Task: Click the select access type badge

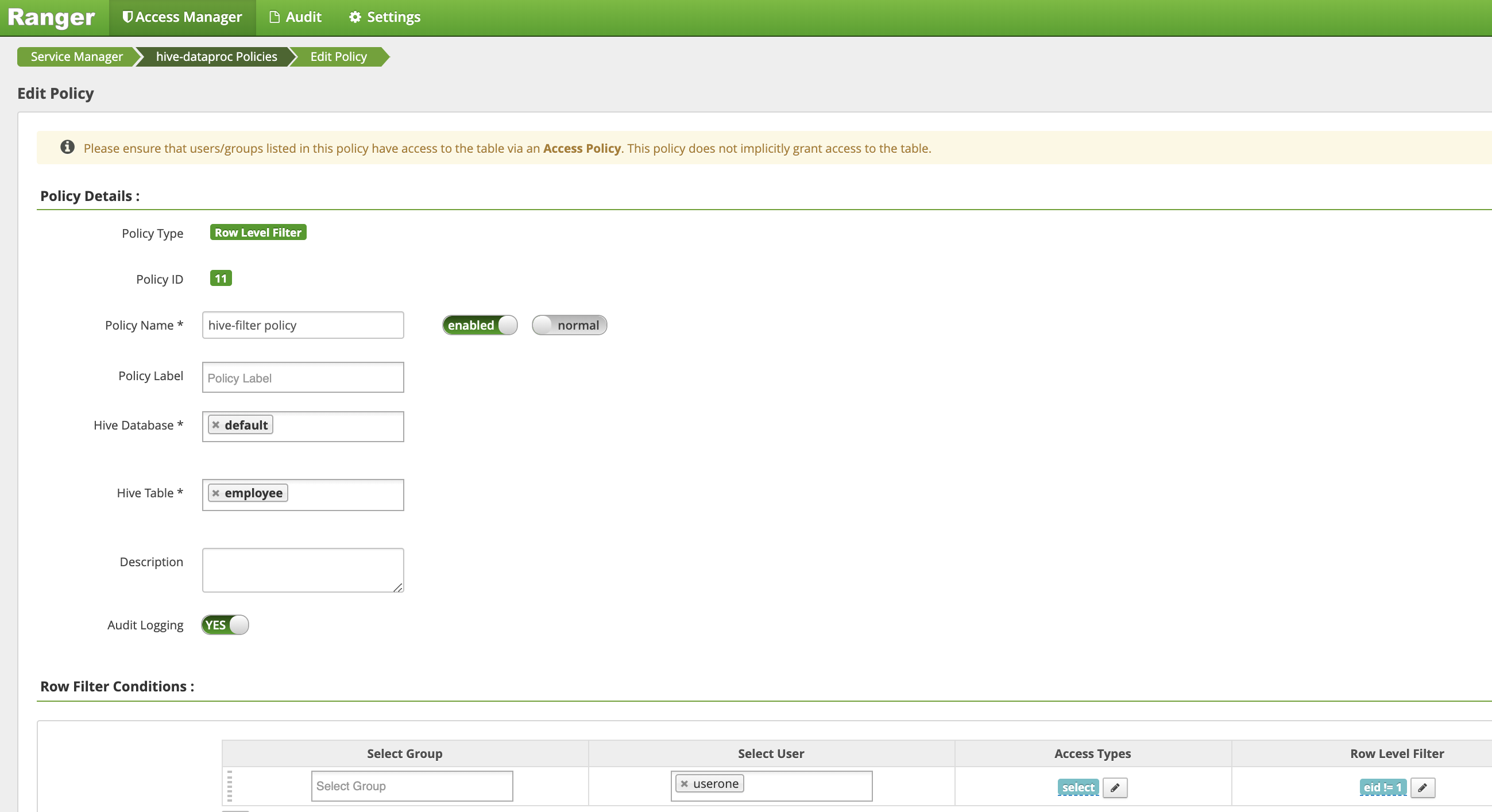Action: [x=1077, y=787]
